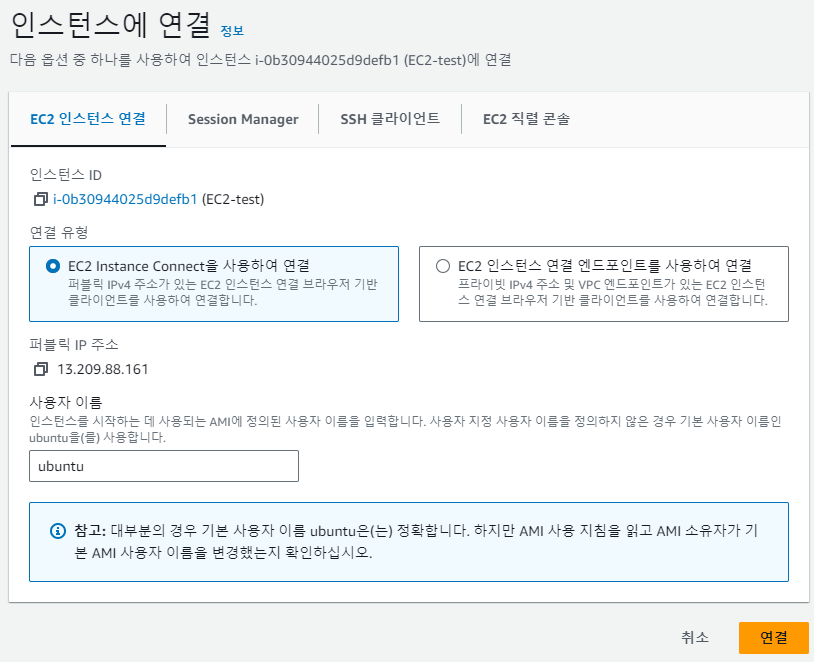814x662 pixels.
Task: Click the 퍼블릭 IP 주소 label
Action: click(74, 345)
